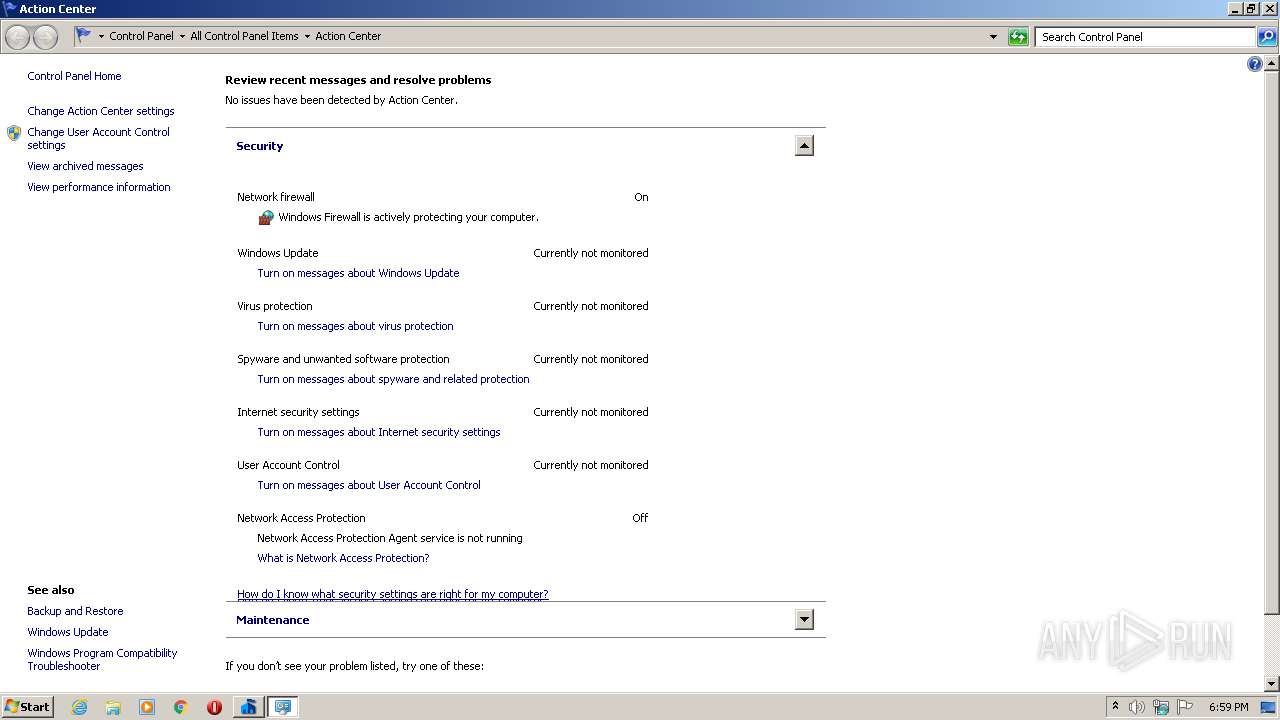Click the Back navigation arrow button
This screenshot has width=1280, height=720.
coord(18,37)
